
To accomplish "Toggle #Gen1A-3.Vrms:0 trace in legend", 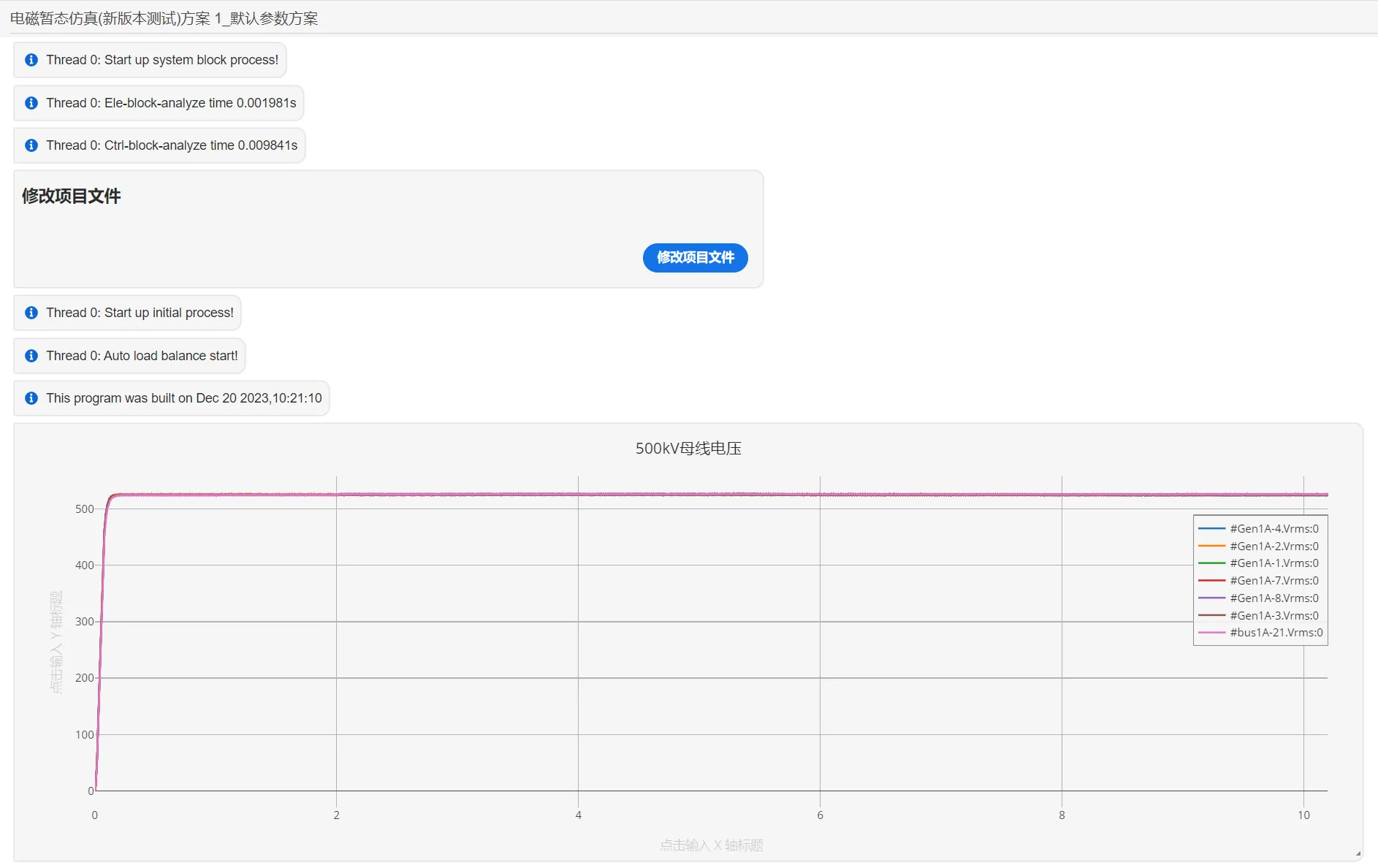I will click(x=1259, y=615).
